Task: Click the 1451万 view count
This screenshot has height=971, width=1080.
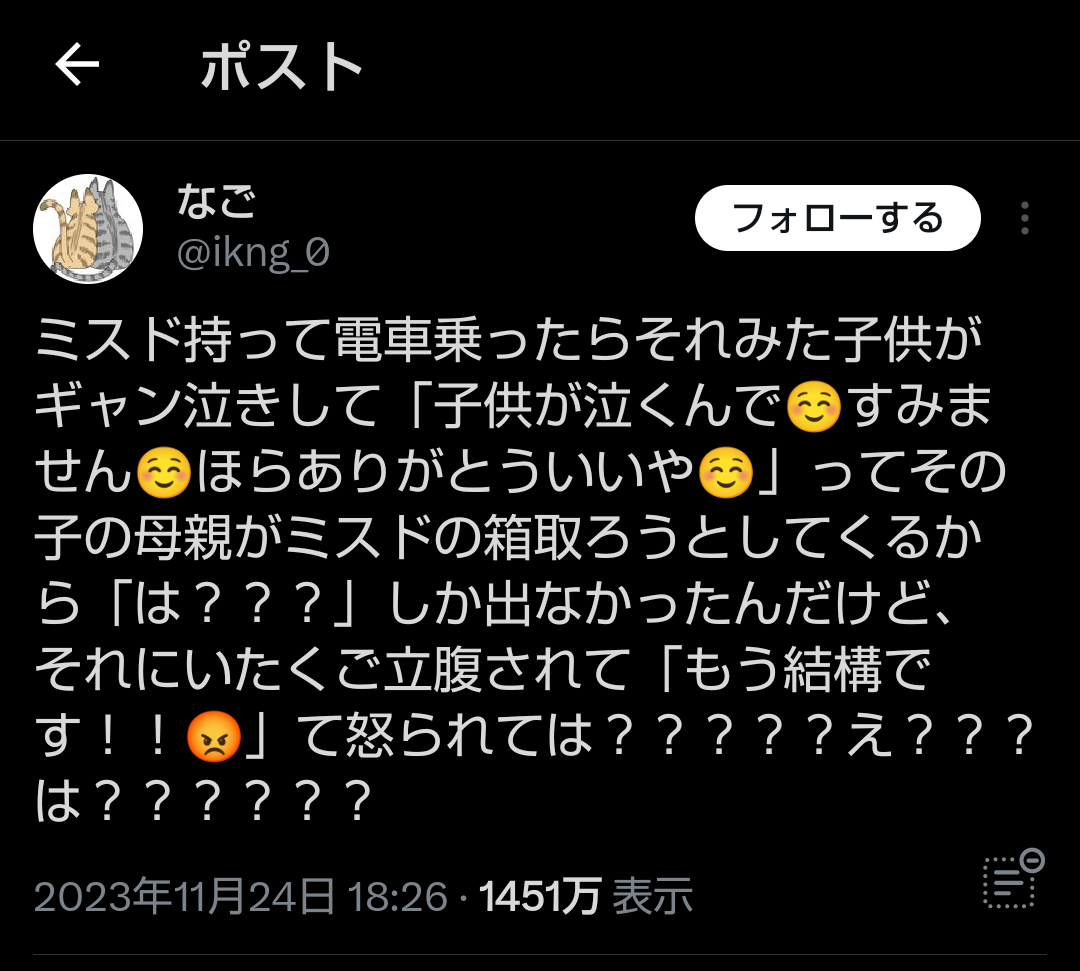Action: [x=540, y=897]
